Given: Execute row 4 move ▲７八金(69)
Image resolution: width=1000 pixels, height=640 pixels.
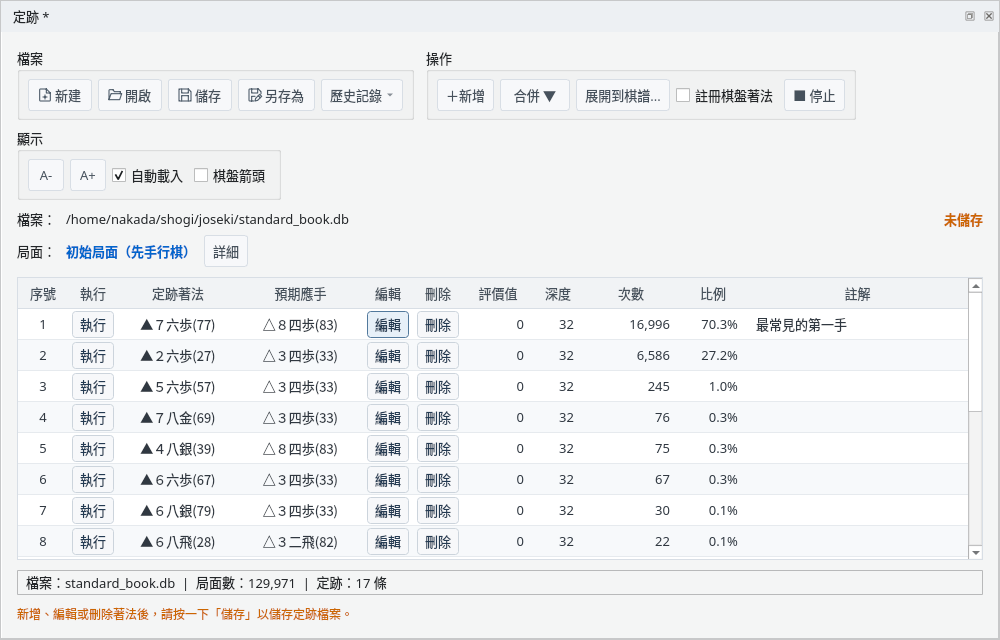Looking at the screenshot, I should (x=93, y=418).
